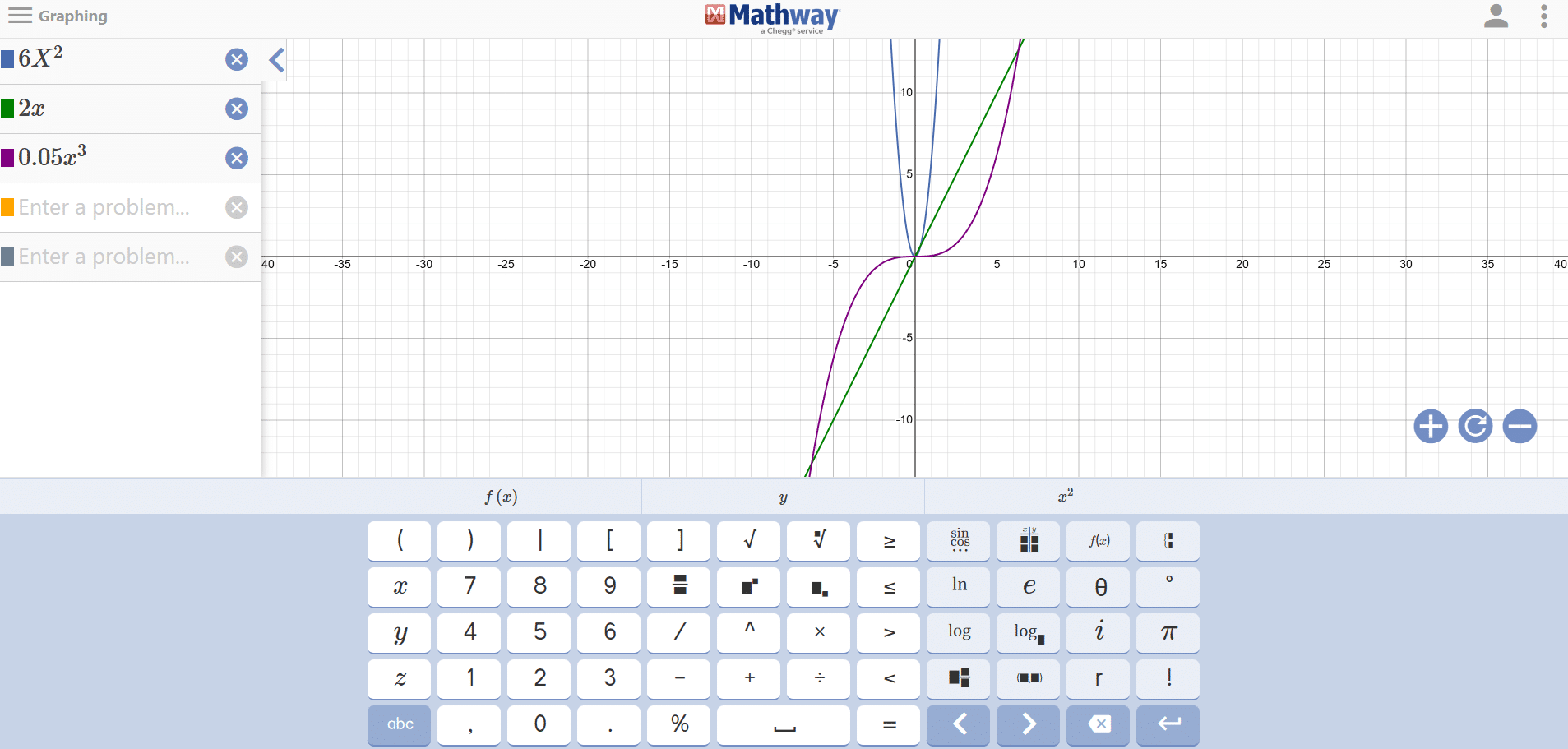This screenshot has width=1568, height=749.
Task: Submit with the enter return key
Action: (1169, 724)
